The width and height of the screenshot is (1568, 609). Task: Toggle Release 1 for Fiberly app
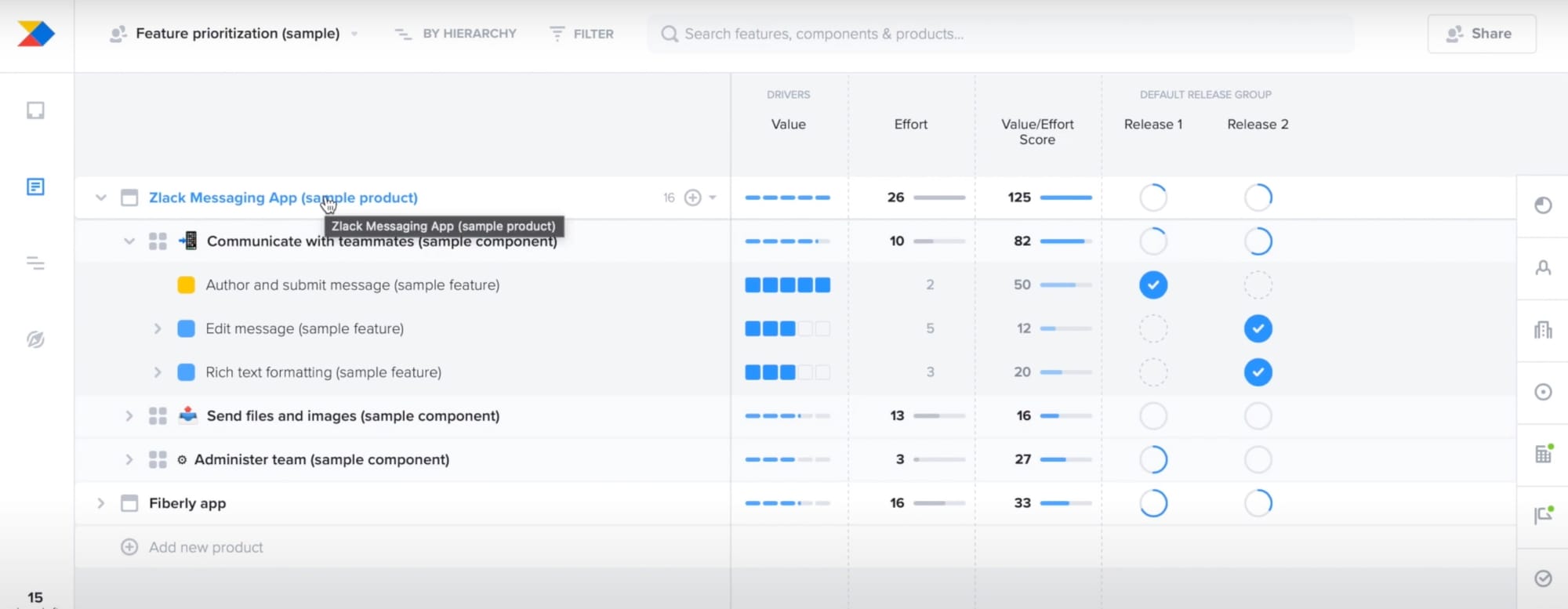(x=1153, y=503)
